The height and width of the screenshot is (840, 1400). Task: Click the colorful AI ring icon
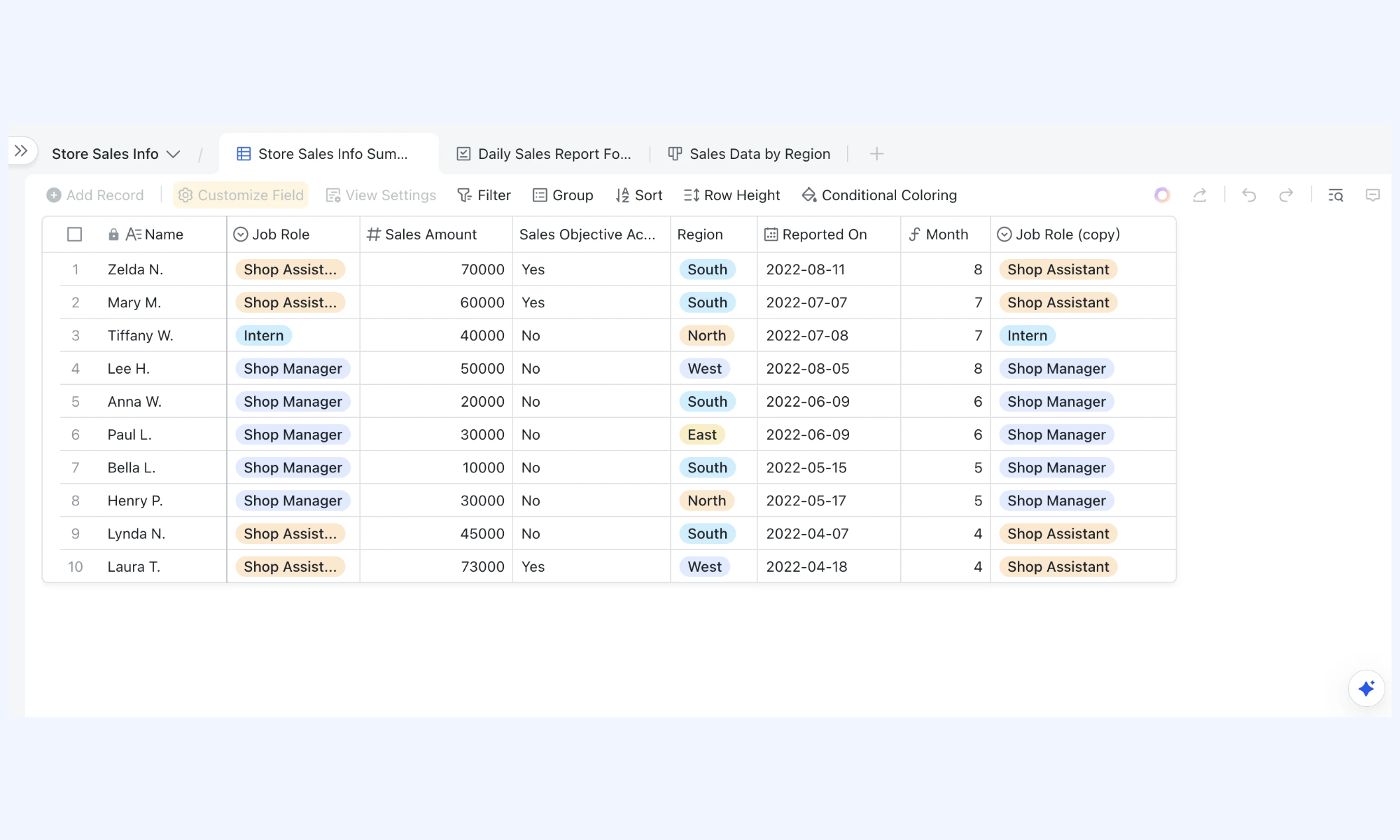tap(1162, 195)
